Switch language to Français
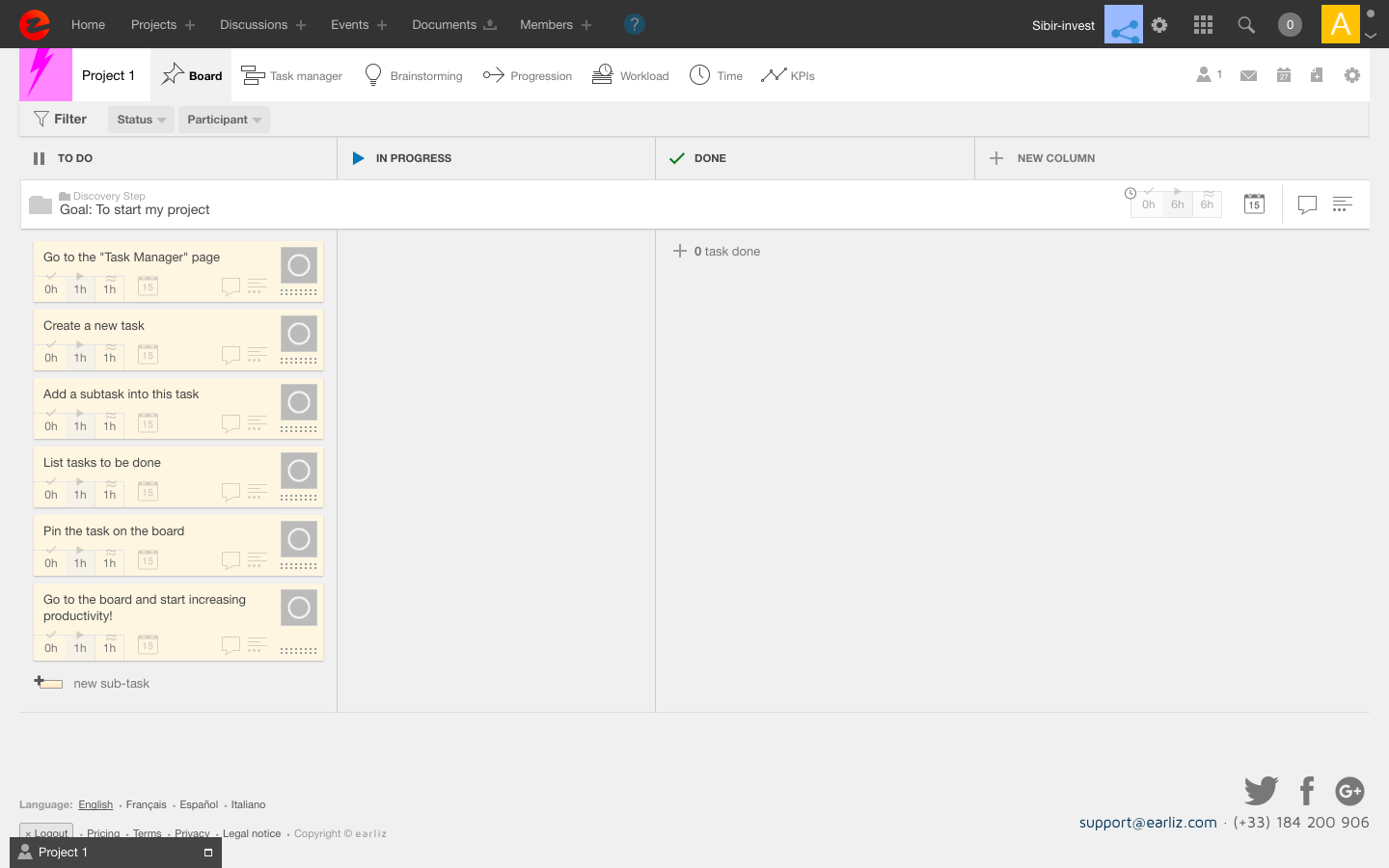 click(146, 804)
